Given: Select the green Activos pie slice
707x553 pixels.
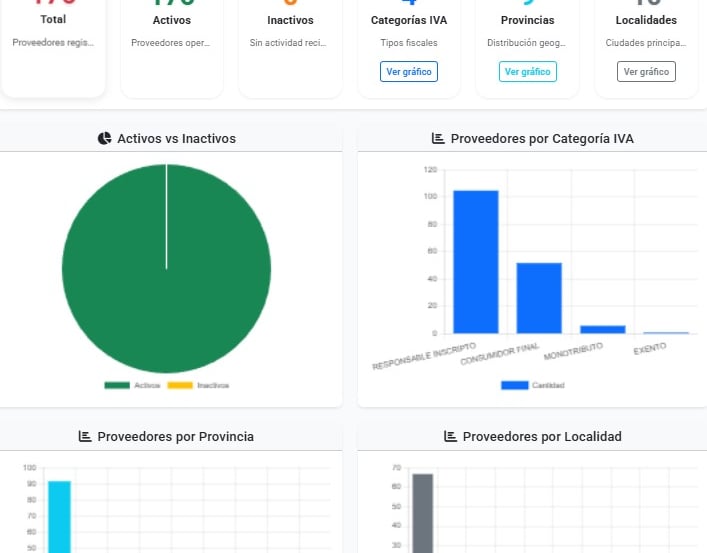Looking at the screenshot, I should 166,269.
